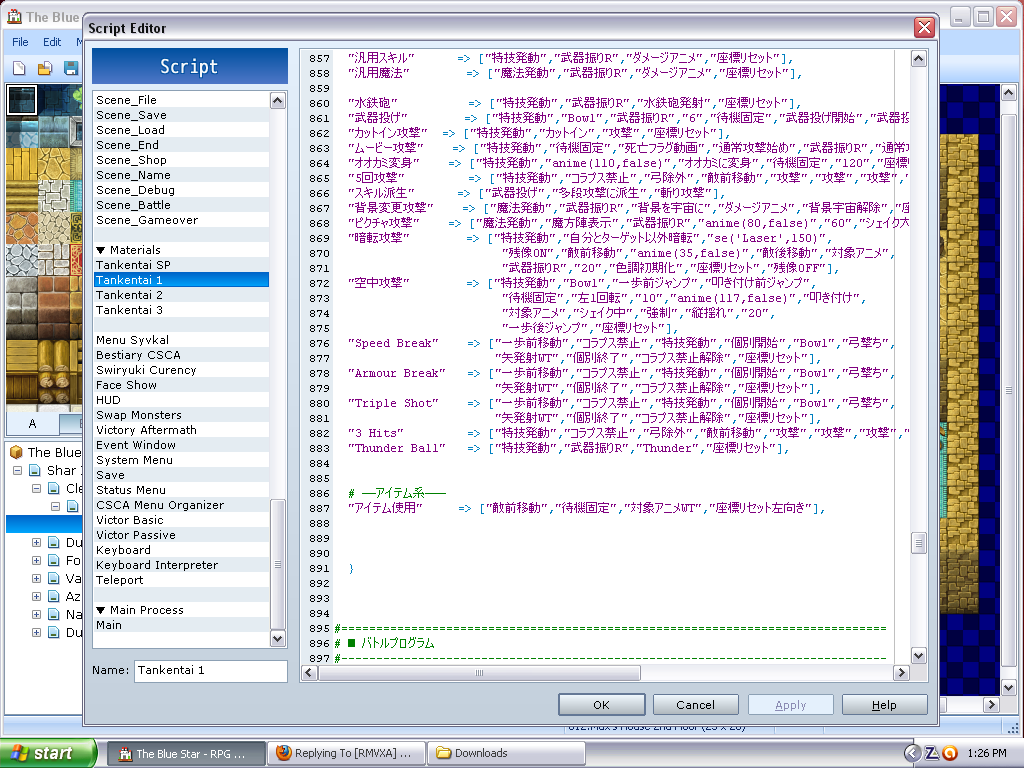Image resolution: width=1024 pixels, height=768 pixels.
Task: Click the orange Avast tray icon
Action: point(949,753)
